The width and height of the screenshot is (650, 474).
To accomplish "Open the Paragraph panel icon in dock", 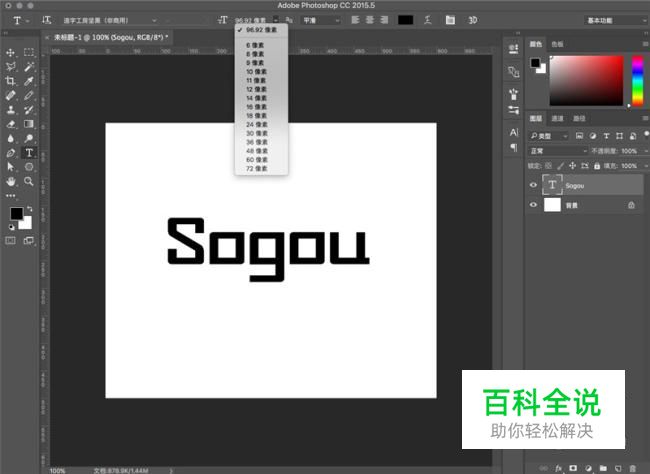I will click(514, 147).
